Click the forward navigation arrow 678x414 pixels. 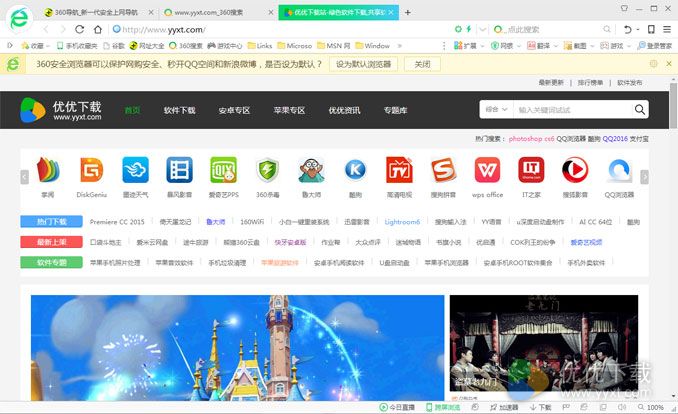click(x=63, y=29)
